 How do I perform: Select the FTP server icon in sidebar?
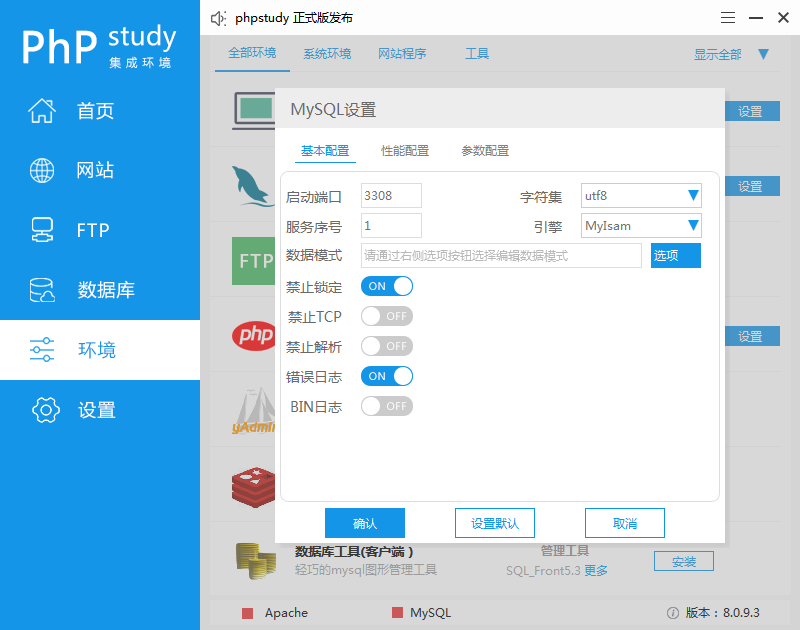[x=42, y=230]
